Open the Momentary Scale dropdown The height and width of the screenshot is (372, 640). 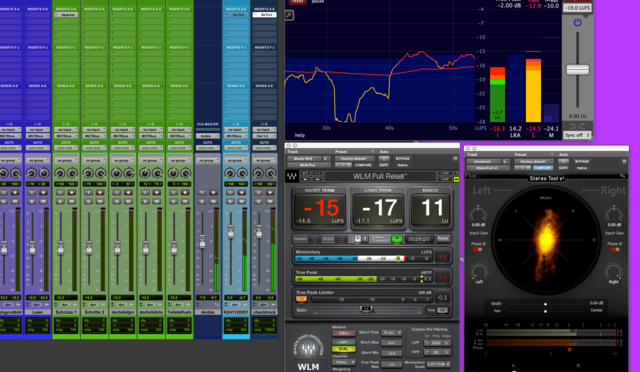pos(438,363)
